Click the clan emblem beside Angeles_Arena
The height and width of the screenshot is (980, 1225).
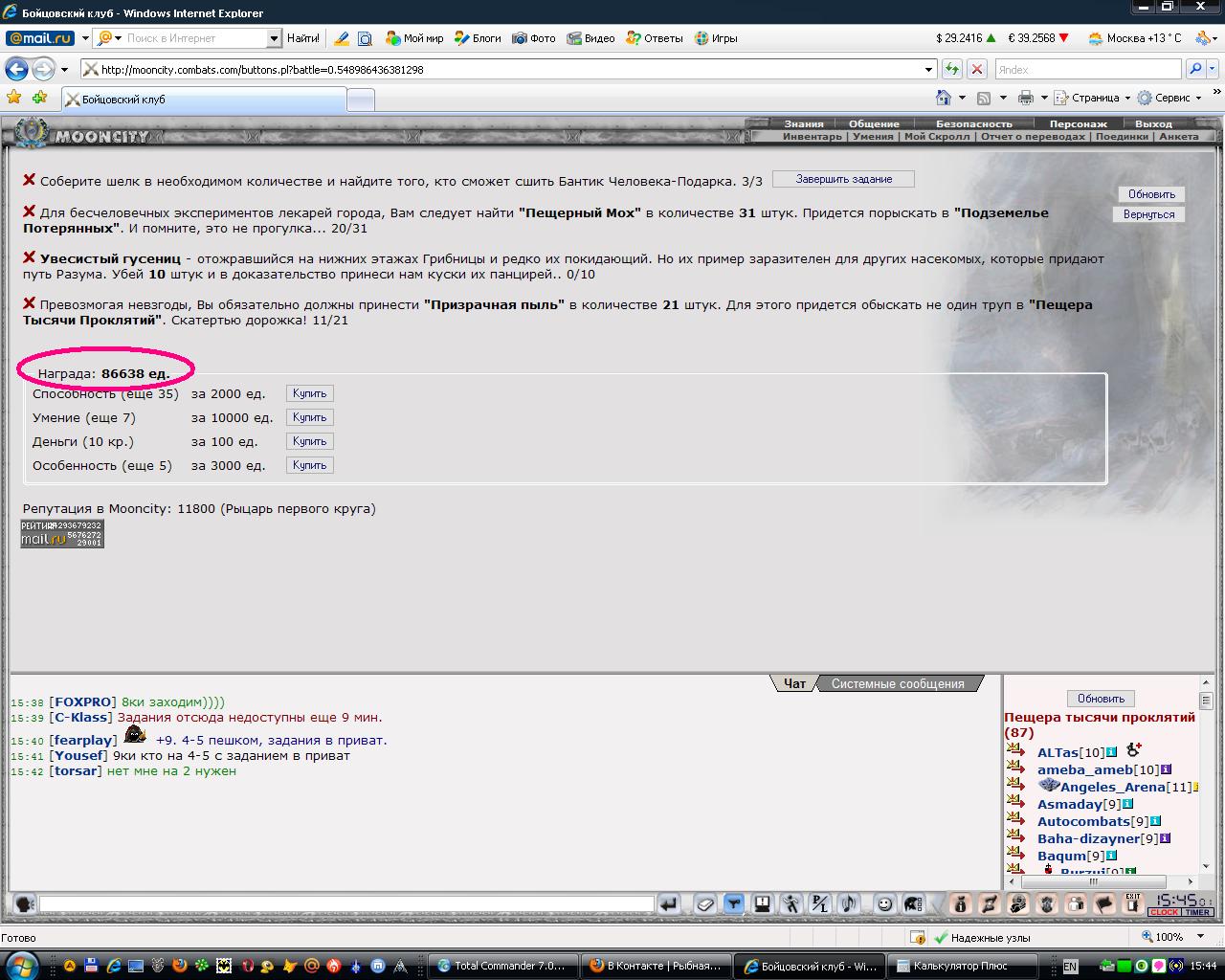point(1049,786)
